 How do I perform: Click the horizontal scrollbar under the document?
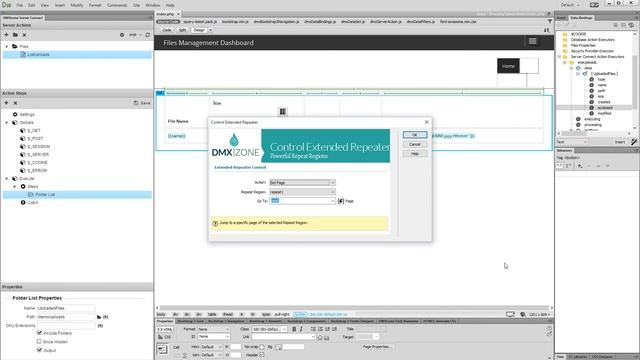coord(354,308)
